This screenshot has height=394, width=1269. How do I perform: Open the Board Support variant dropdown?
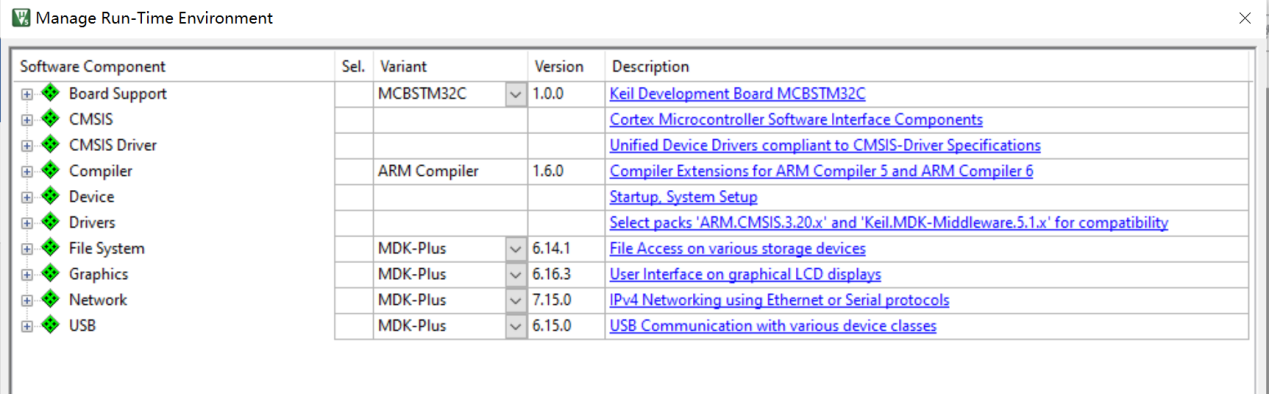[516, 94]
